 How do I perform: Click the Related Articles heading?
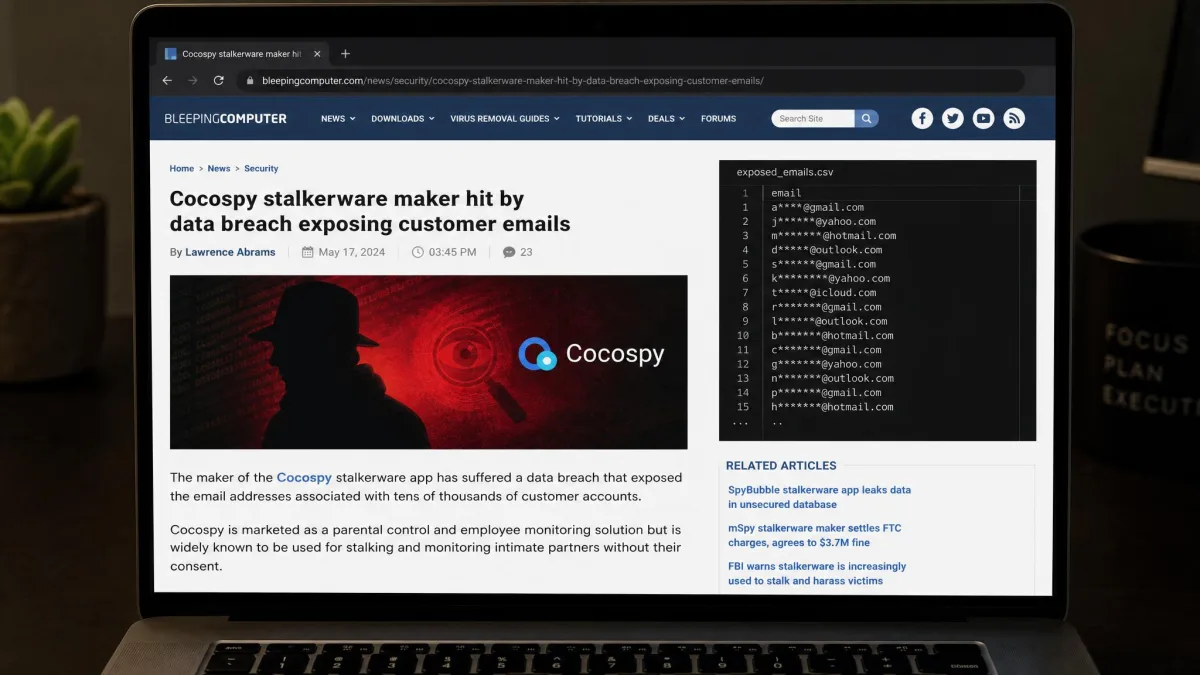pos(781,466)
